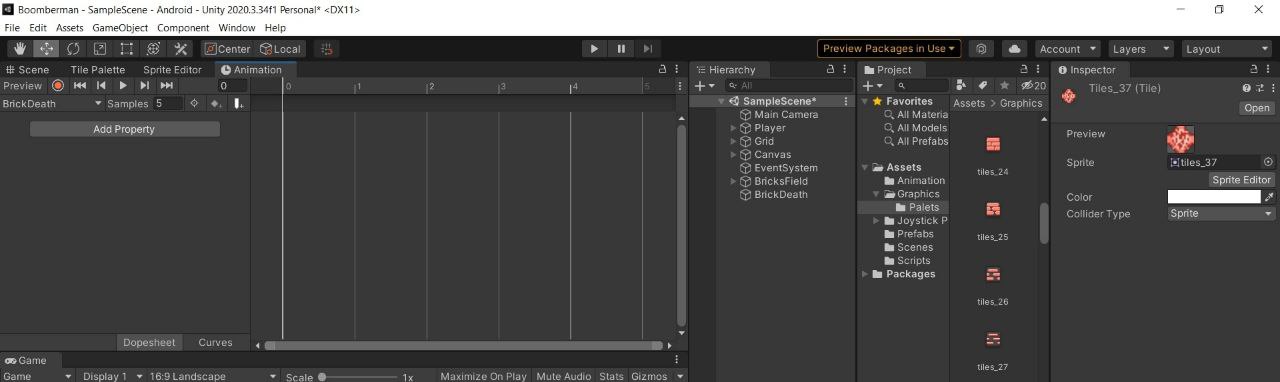Go to previous animation keyframe

101,86
